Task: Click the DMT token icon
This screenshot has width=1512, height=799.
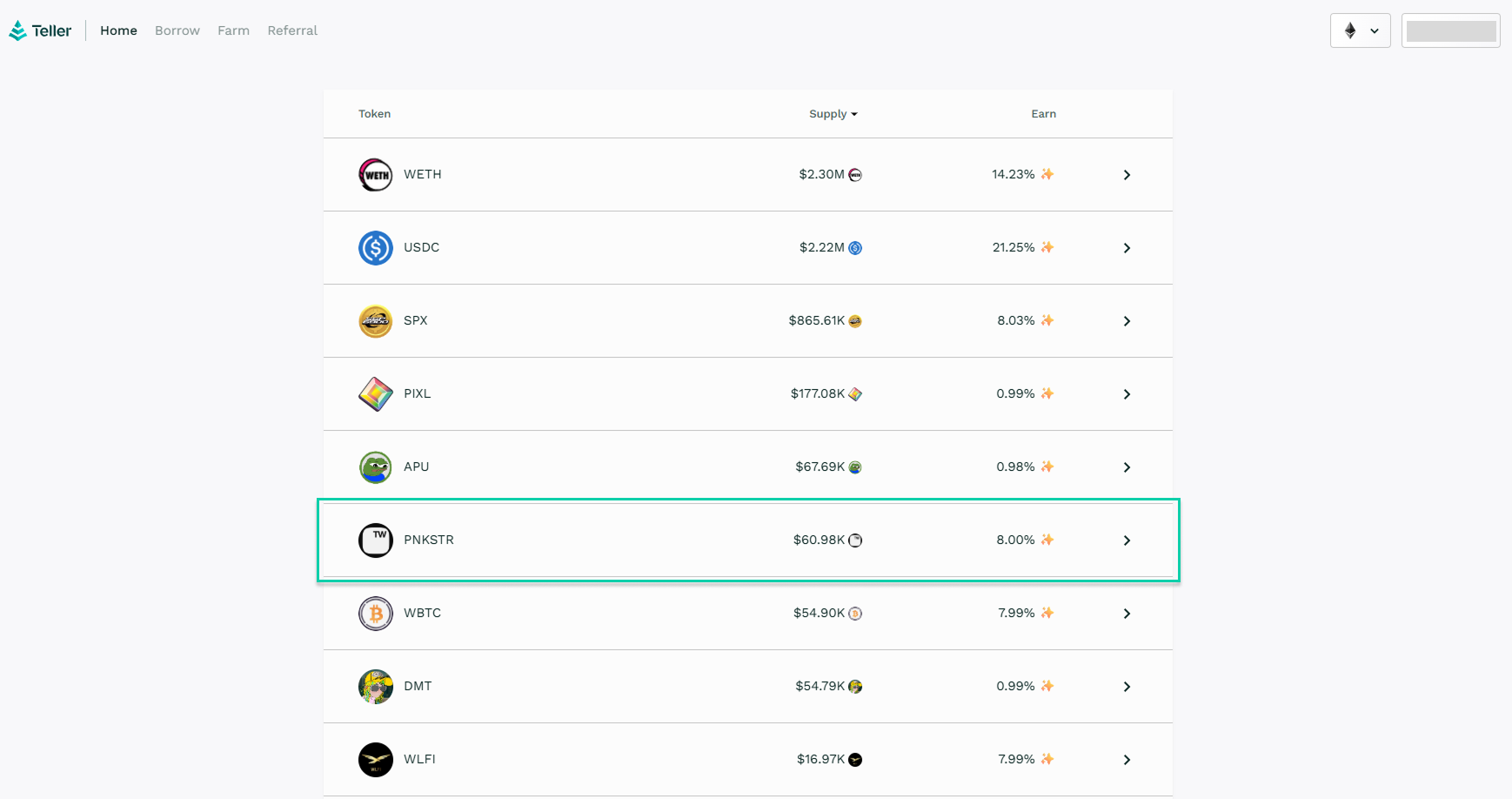Action: (x=376, y=687)
